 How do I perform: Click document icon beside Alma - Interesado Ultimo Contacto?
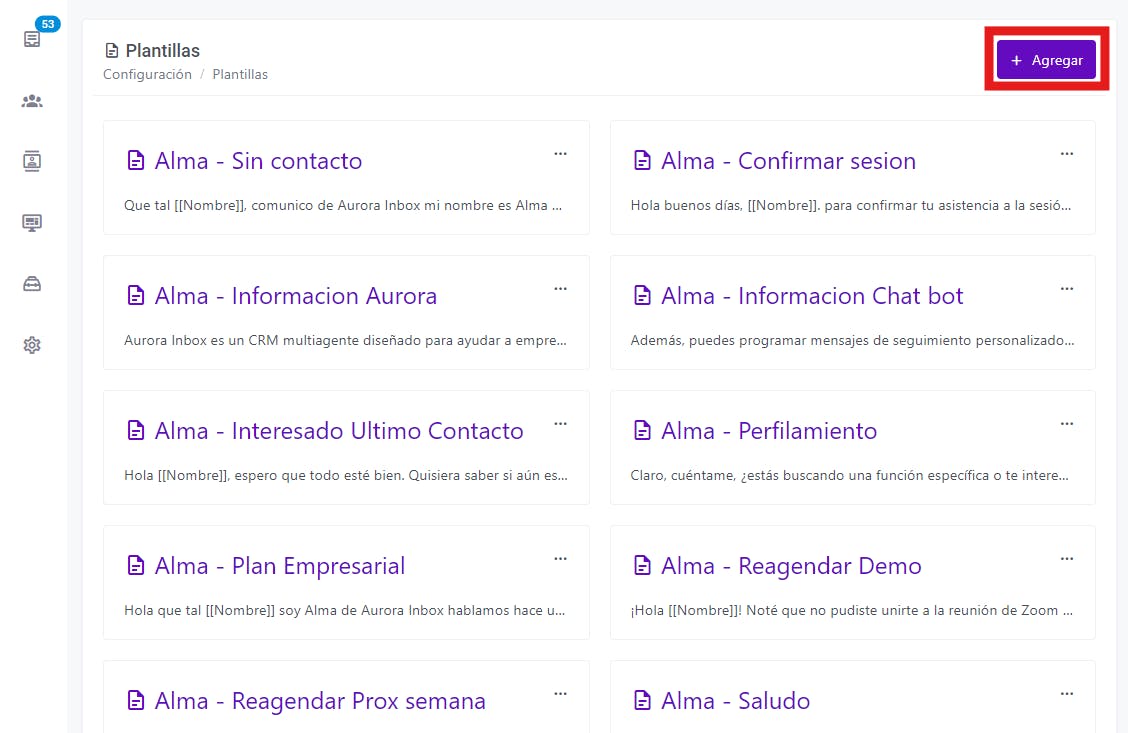tap(136, 431)
